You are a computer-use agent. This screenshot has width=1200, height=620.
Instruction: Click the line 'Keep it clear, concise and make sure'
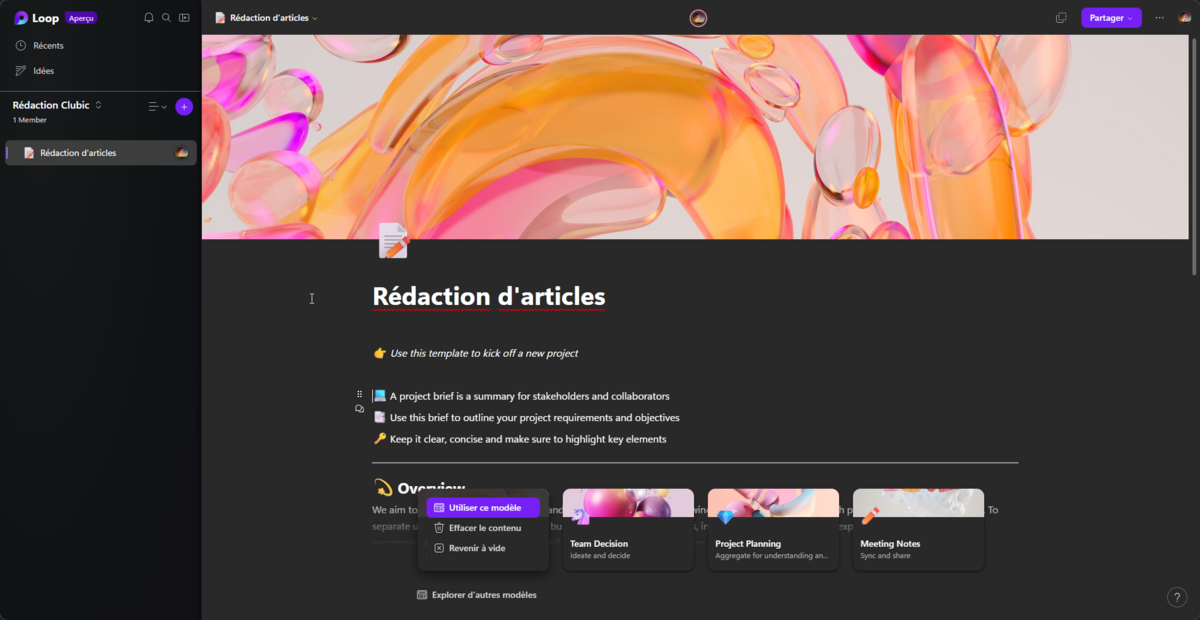pyautogui.click(x=528, y=439)
